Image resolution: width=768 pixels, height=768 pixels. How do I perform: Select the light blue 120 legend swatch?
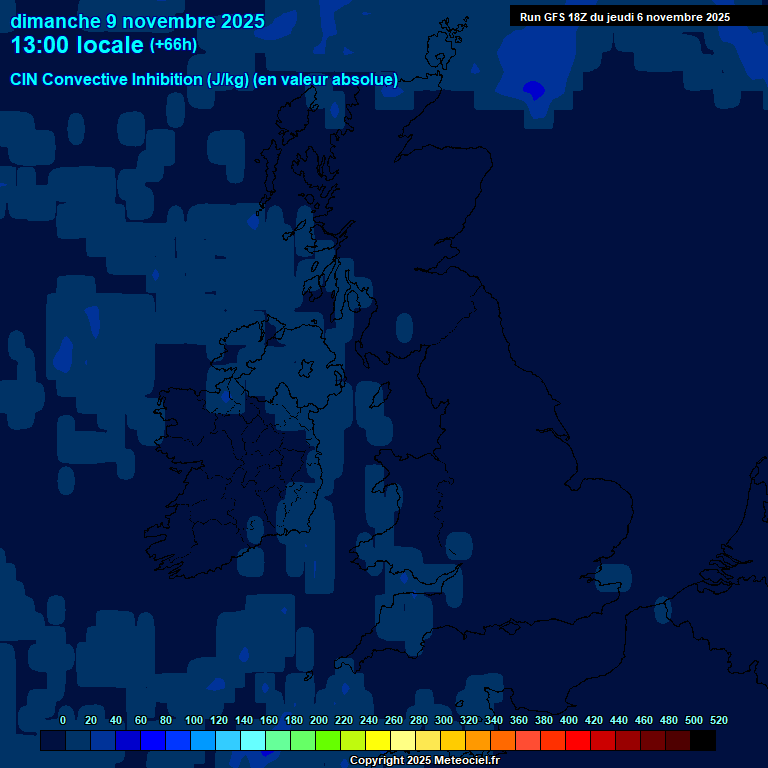coord(203,741)
